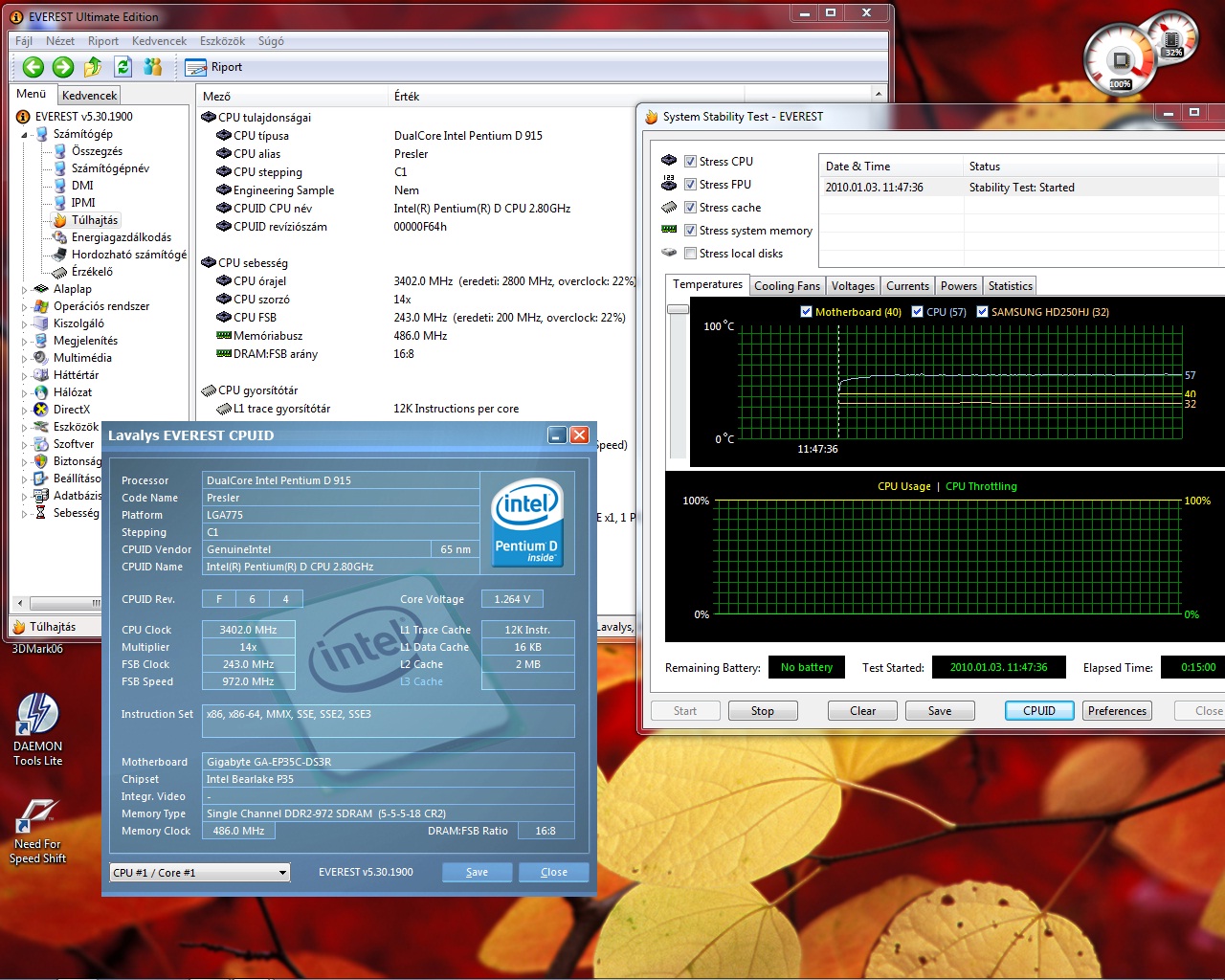Click the users/people toolbar icon
The width and height of the screenshot is (1225, 980).
[153, 67]
